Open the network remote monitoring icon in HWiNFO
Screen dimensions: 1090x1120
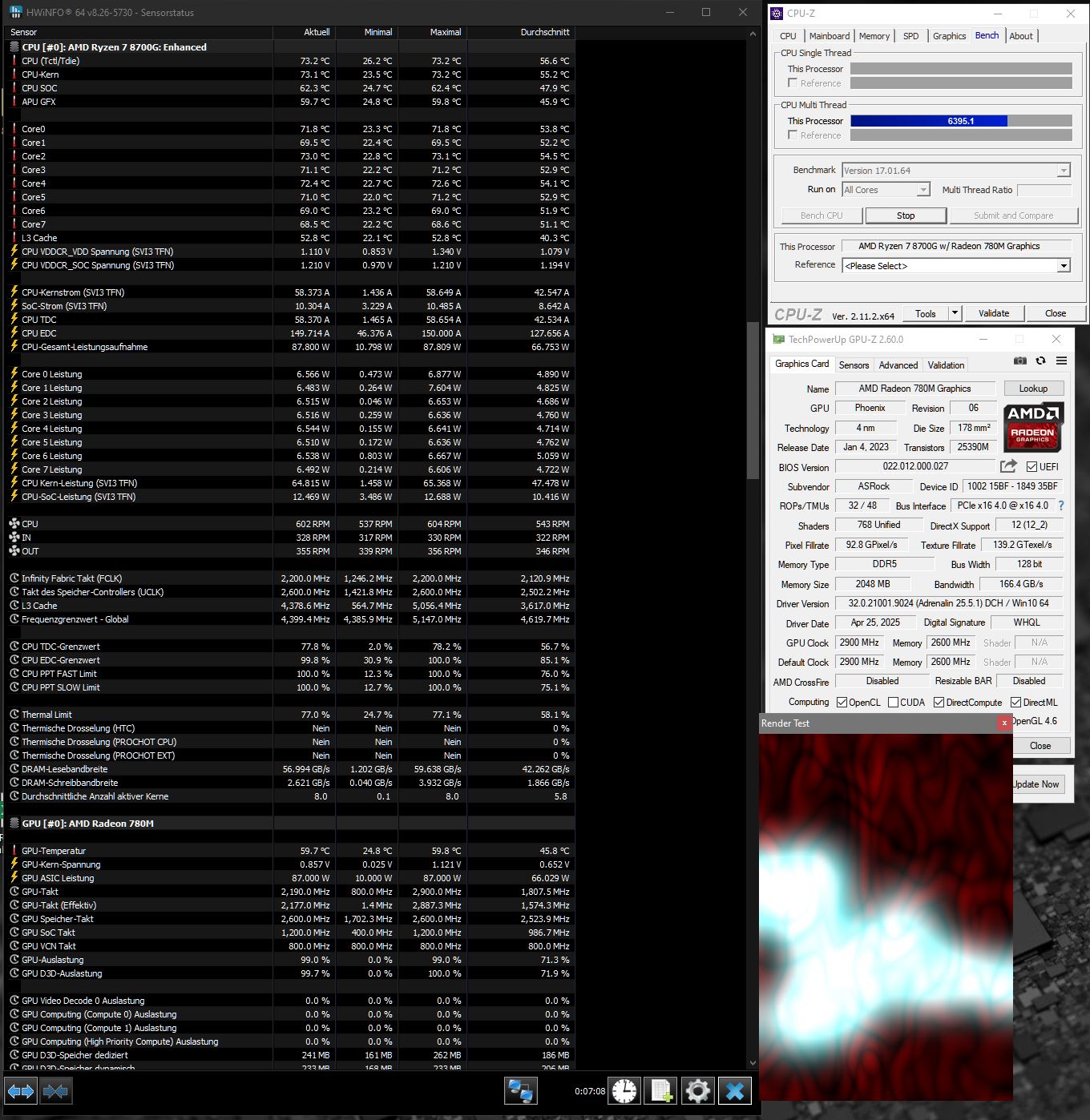521,1091
